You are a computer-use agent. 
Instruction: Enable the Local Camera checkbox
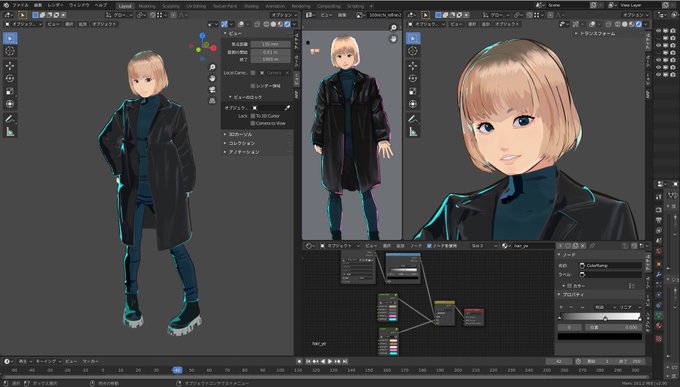253,72
